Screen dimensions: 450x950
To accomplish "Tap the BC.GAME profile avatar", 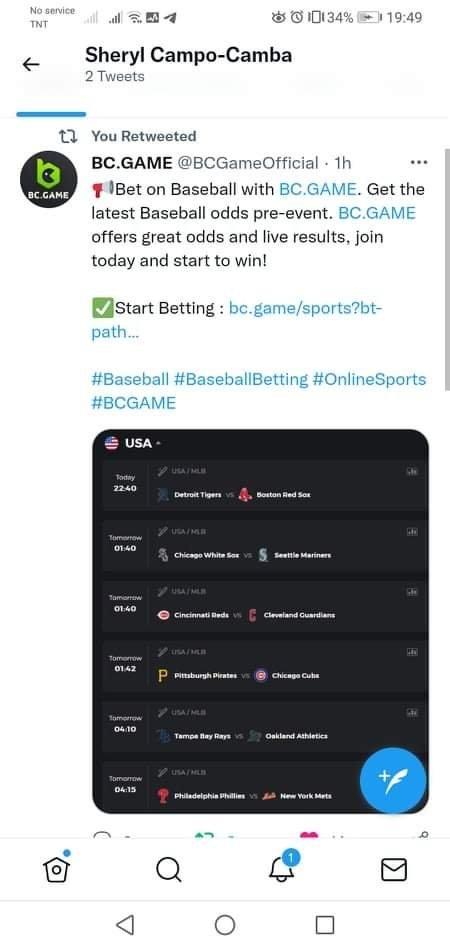I will tap(48, 179).
